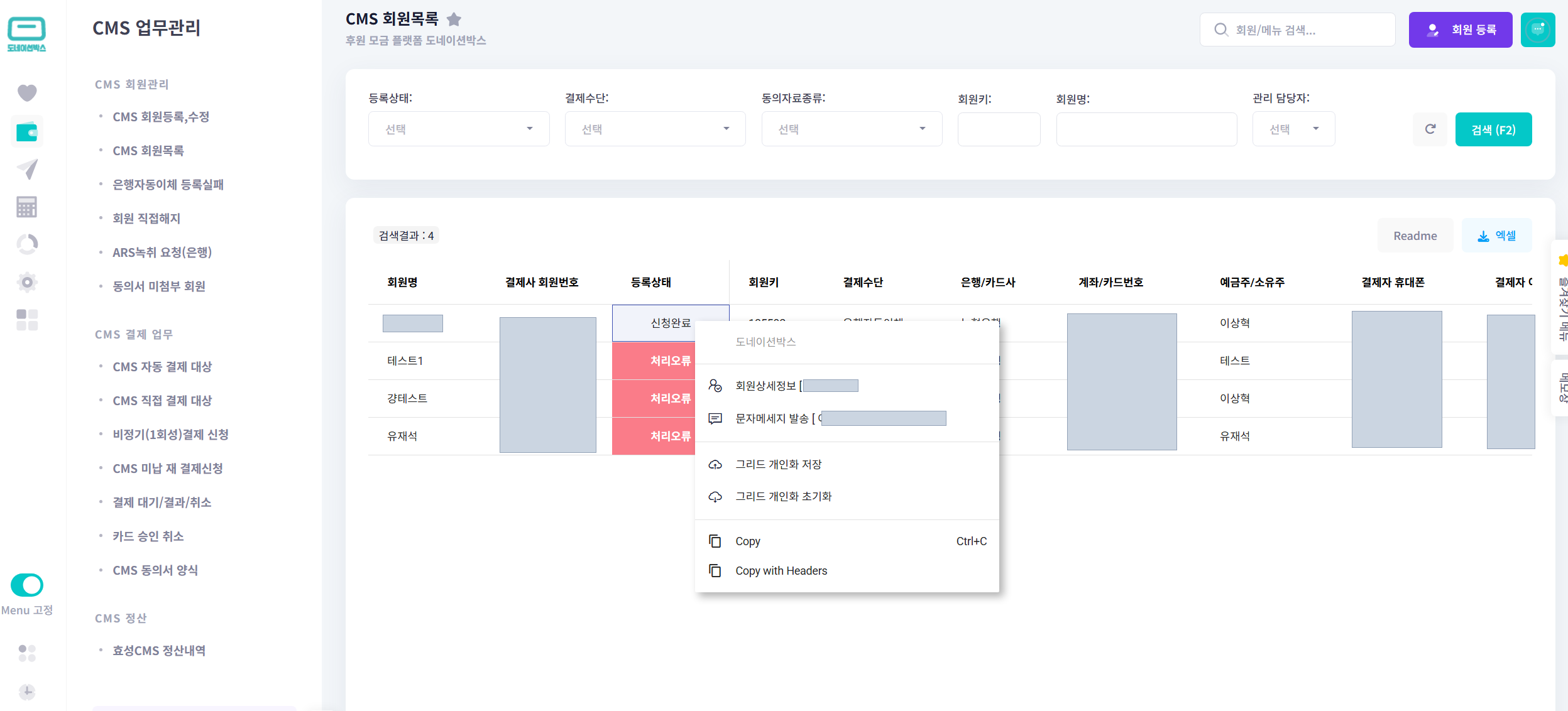Viewport: 1568px width, 711px height.
Task: Click into the 회원/메뉴 검색 search field
Action: (1297, 30)
